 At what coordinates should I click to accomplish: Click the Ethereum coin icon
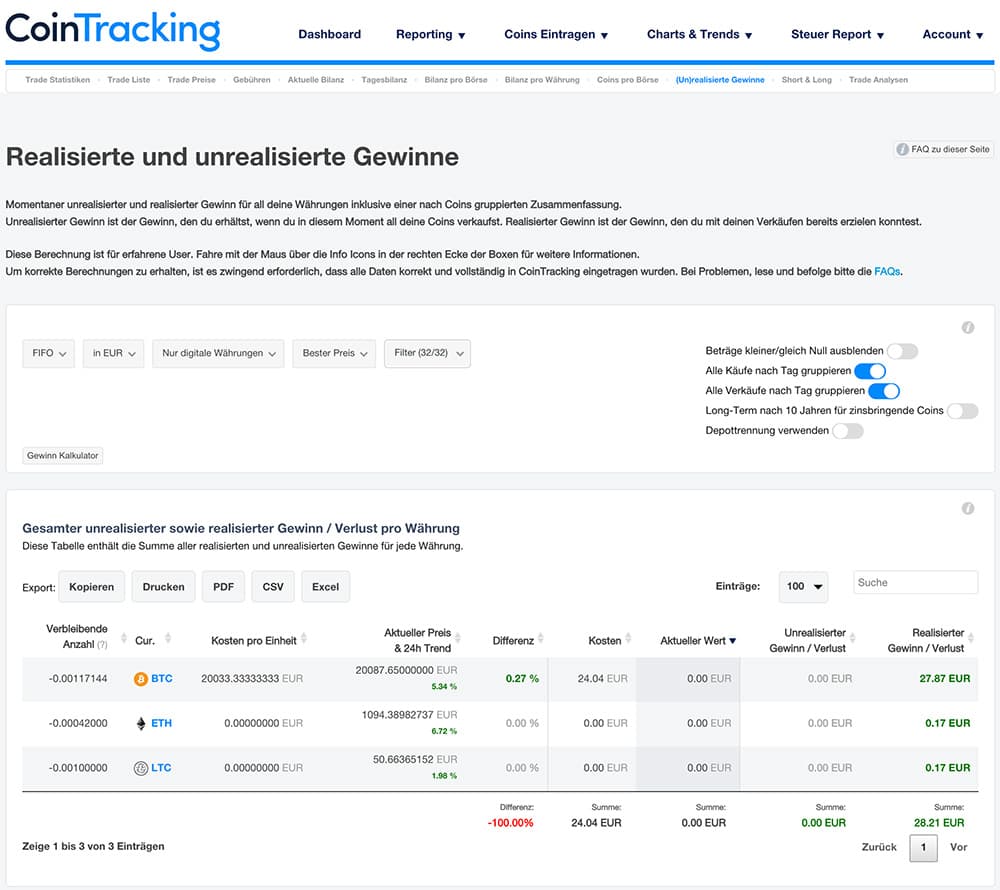tap(141, 724)
